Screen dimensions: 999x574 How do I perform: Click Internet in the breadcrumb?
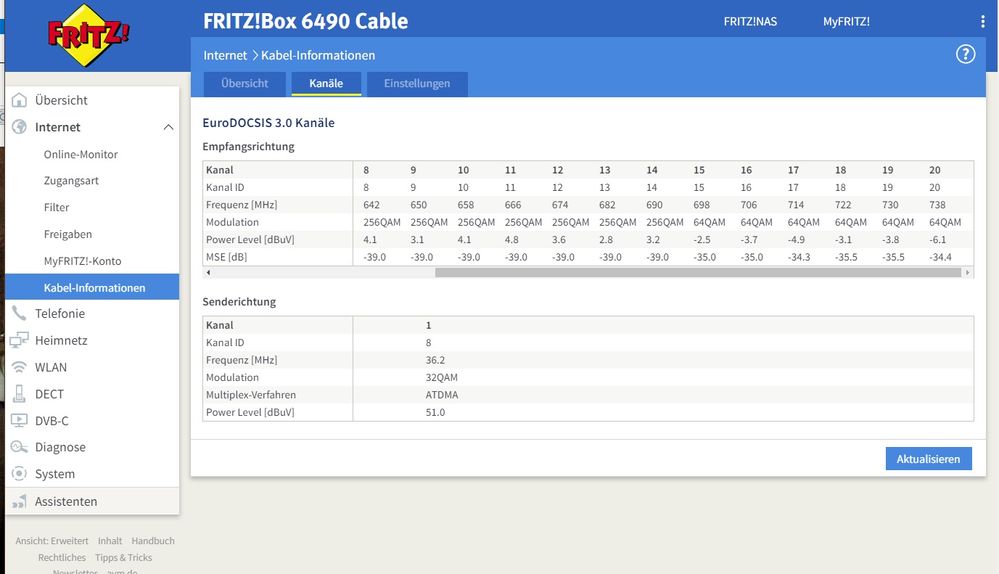point(225,55)
